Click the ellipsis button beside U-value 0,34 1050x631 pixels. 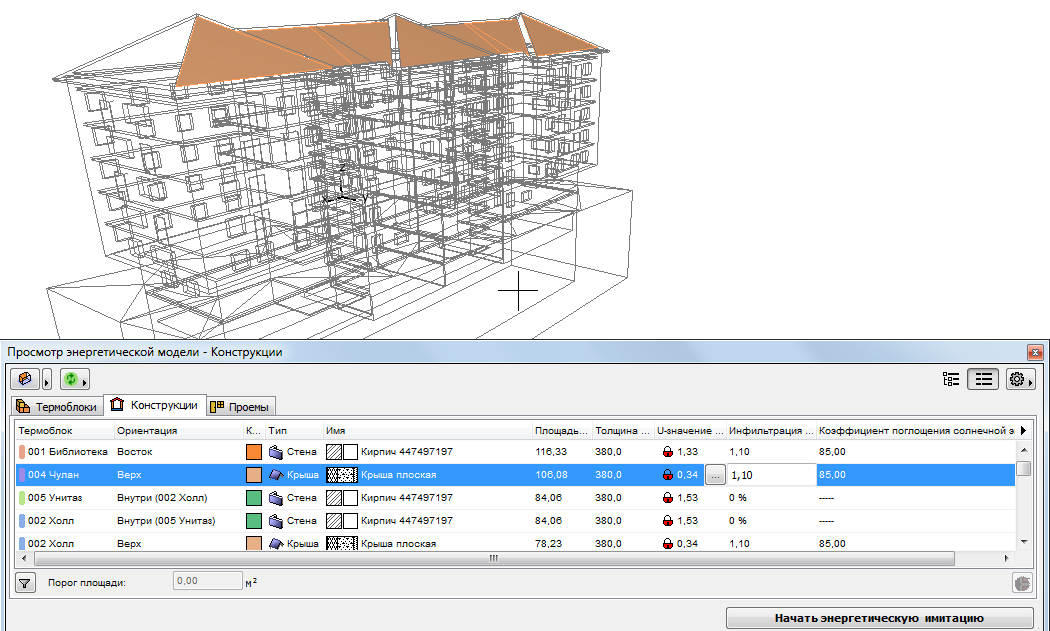[x=714, y=475]
